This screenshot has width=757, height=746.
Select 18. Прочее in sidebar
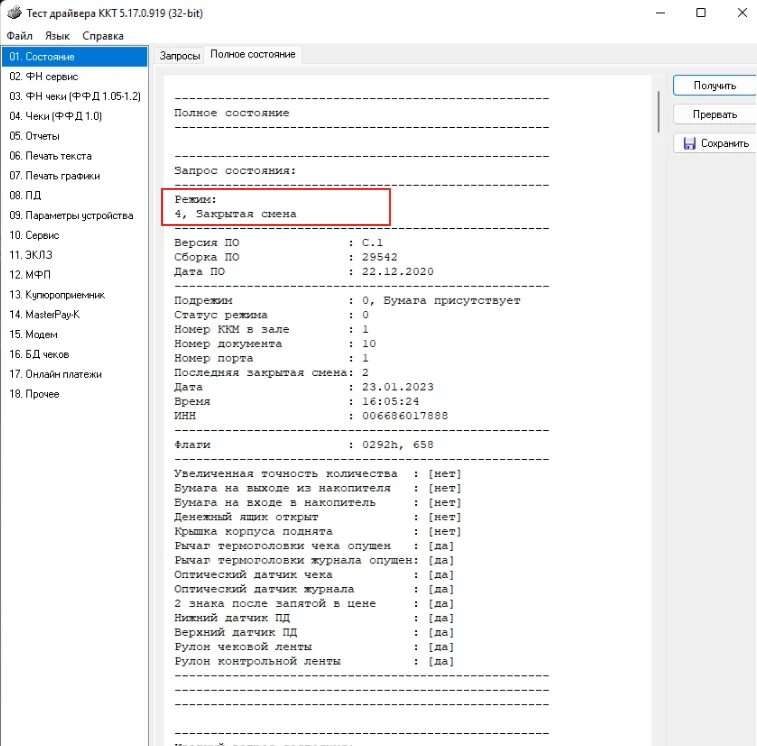click(x=75, y=394)
